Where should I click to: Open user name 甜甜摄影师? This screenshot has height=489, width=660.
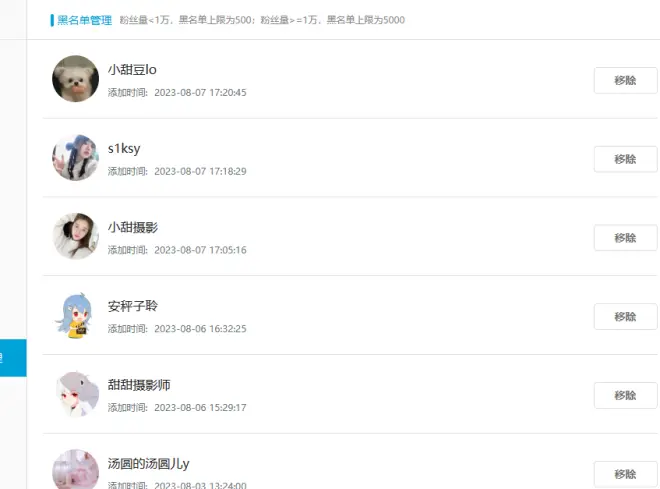139,385
